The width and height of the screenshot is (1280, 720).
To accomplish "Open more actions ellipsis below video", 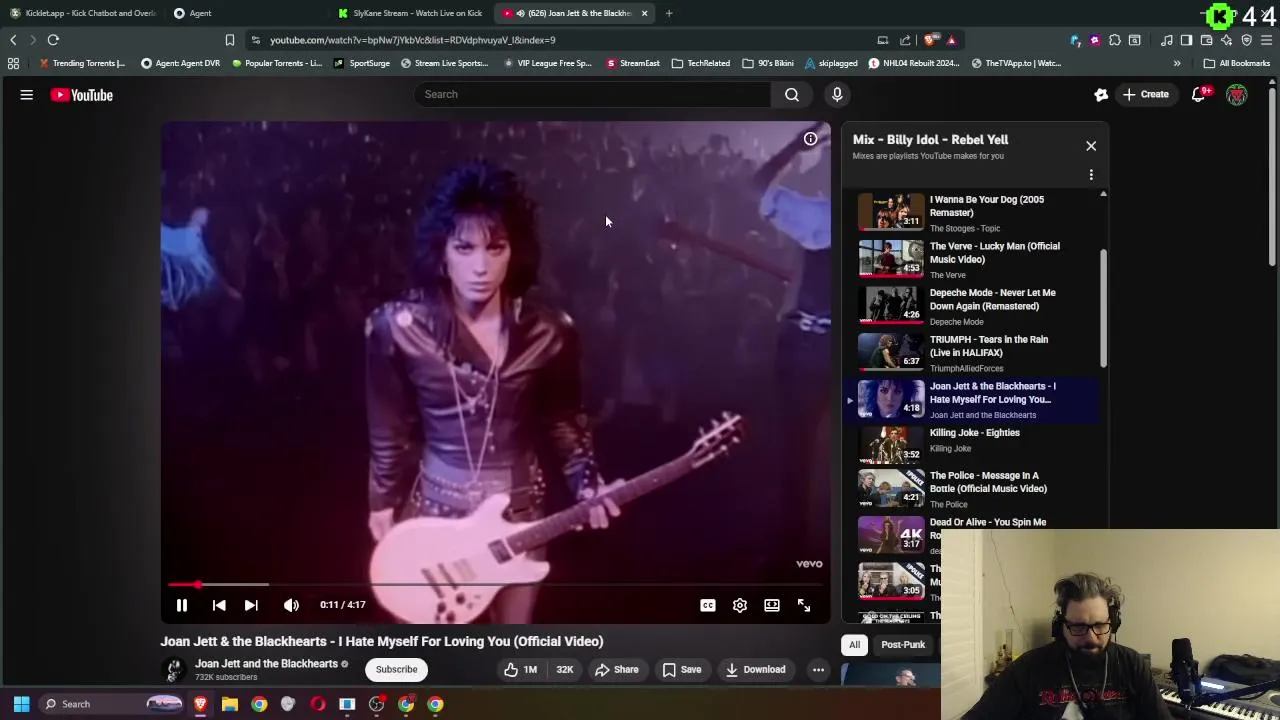I will pyautogui.click(x=818, y=670).
